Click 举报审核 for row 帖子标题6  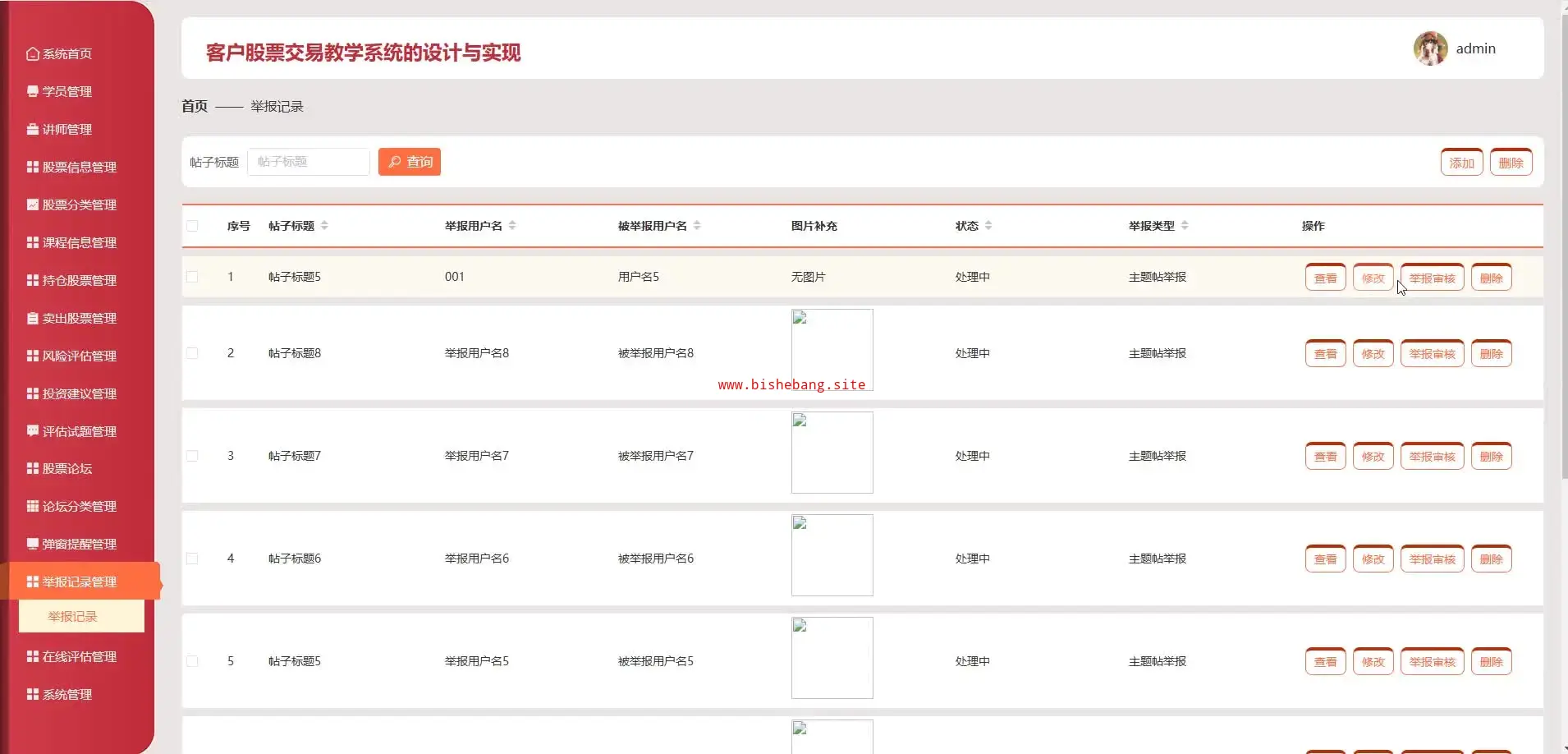coord(1432,559)
